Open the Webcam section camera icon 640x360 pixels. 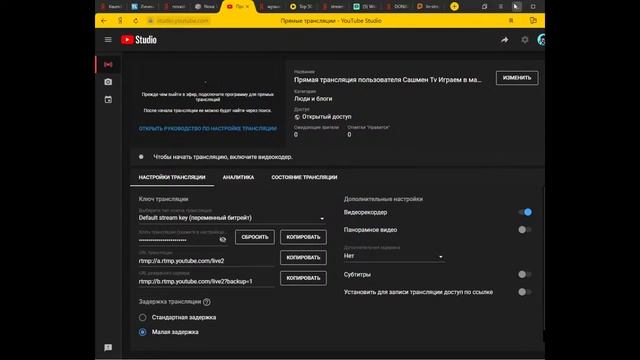[x=108, y=82]
